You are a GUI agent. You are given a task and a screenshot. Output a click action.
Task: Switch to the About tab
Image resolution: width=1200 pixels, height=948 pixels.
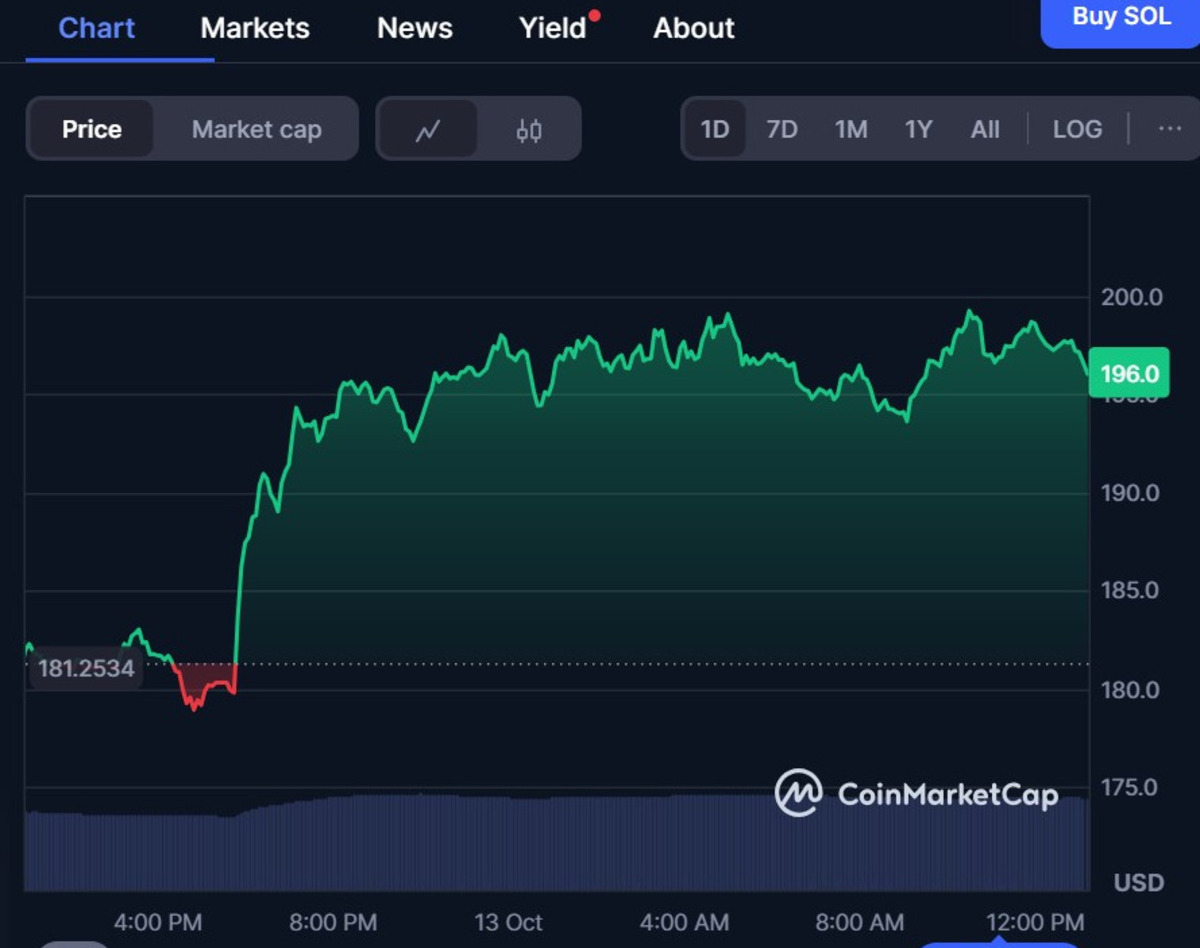pos(694,28)
